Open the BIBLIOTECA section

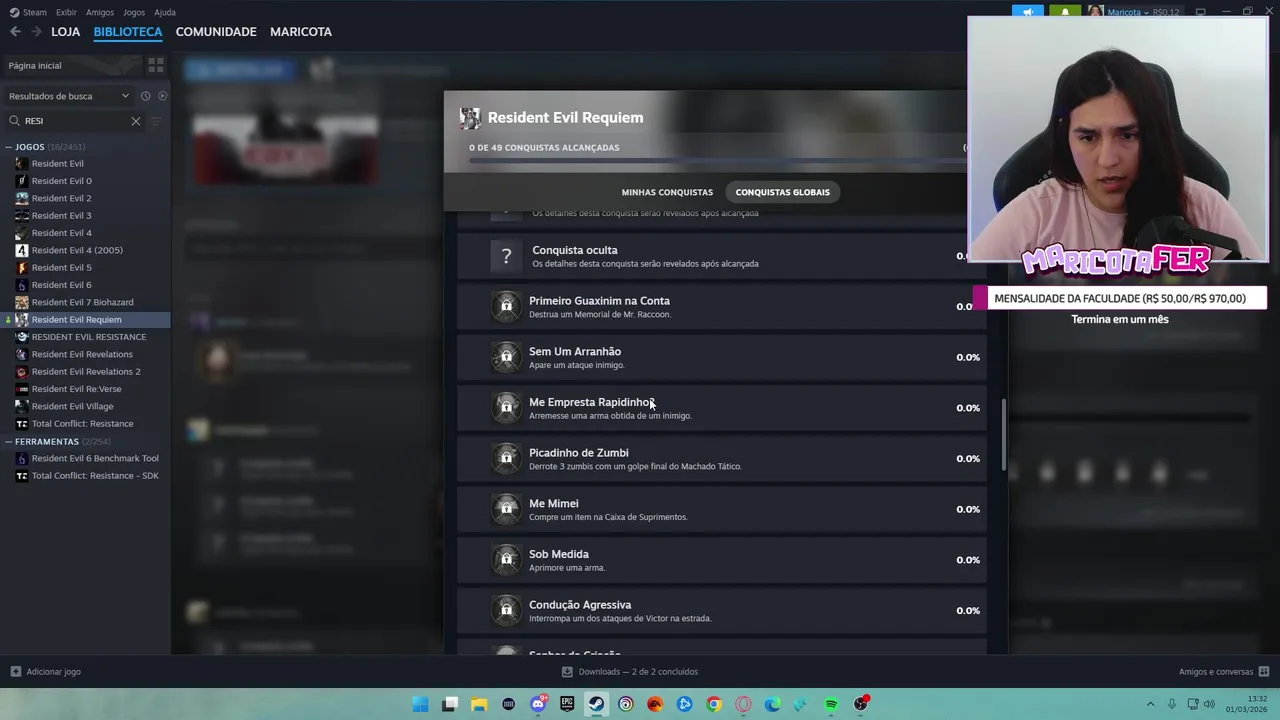click(x=128, y=32)
